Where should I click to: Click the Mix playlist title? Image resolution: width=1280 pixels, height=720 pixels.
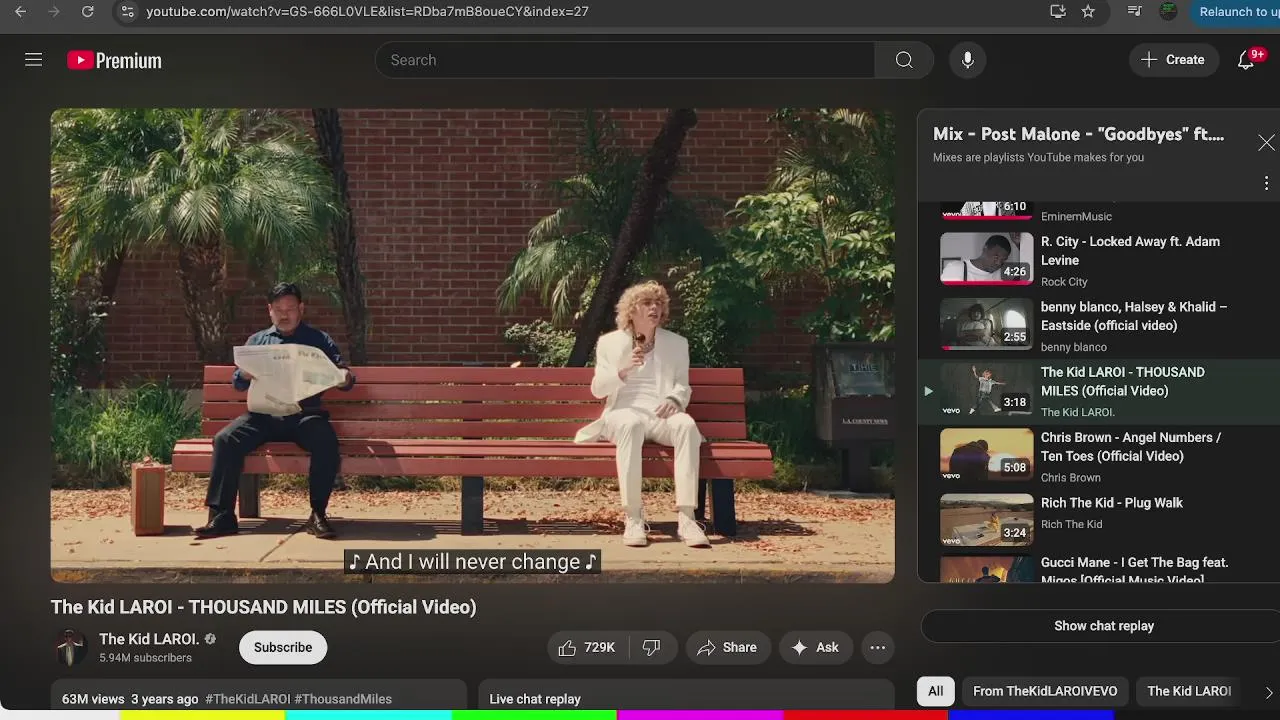point(1078,134)
